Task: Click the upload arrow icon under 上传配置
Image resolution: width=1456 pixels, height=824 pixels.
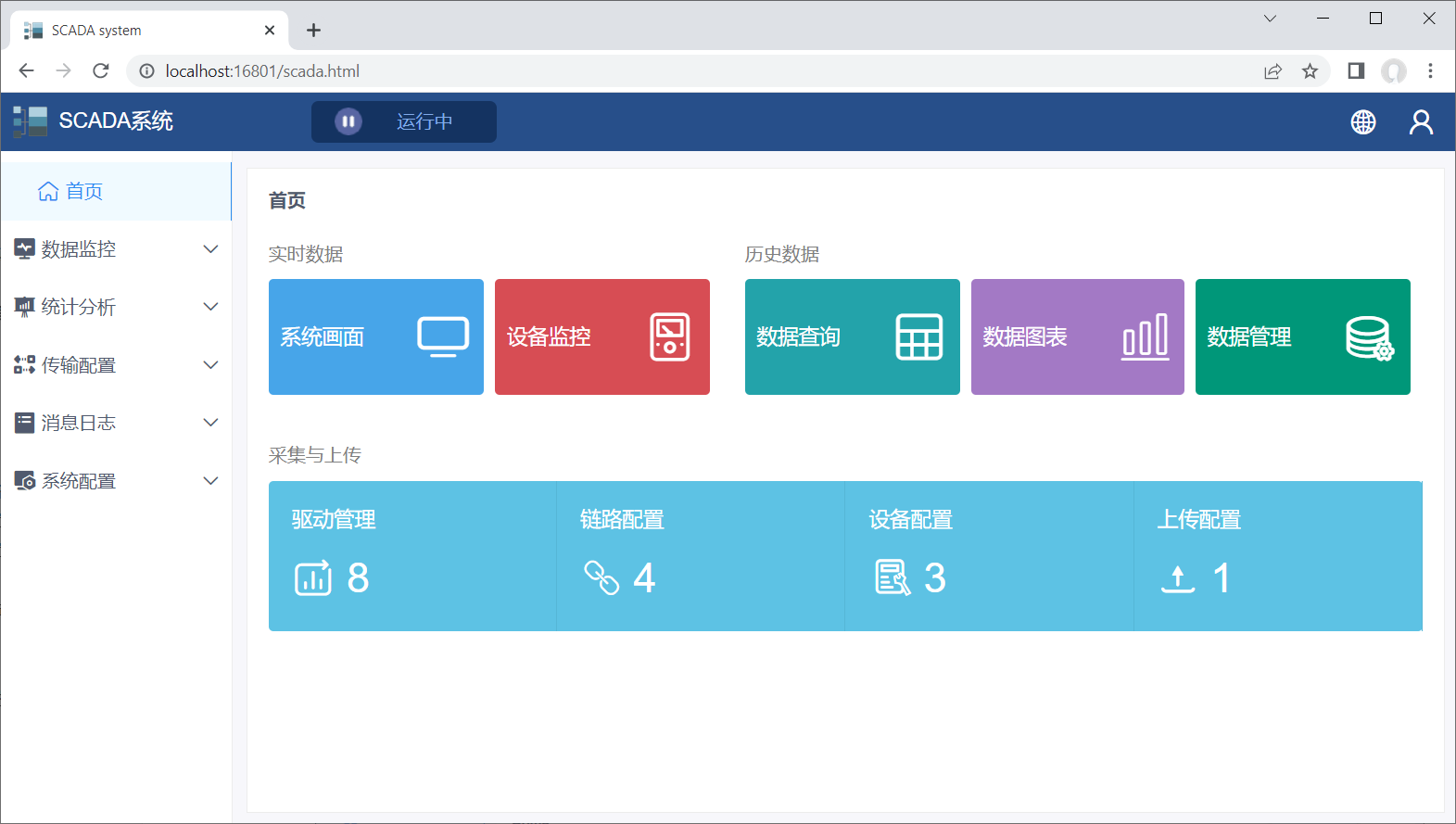Action: tap(1178, 579)
